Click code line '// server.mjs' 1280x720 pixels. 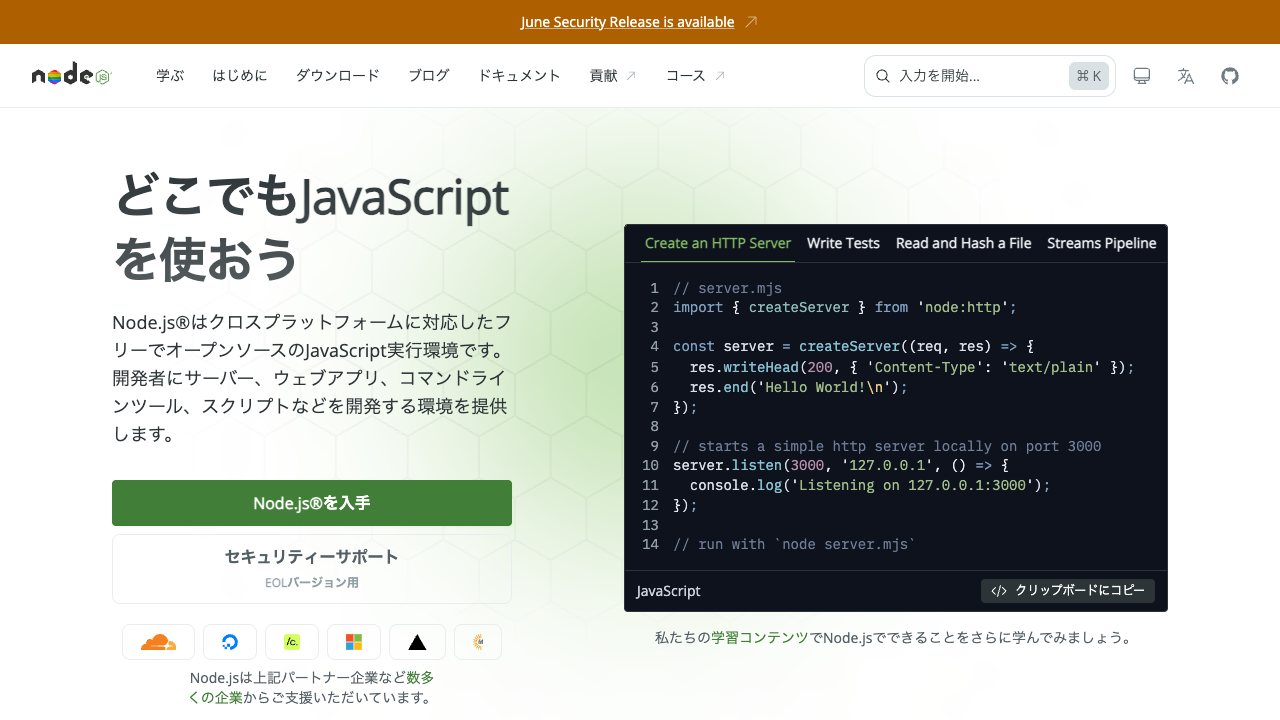(728, 288)
